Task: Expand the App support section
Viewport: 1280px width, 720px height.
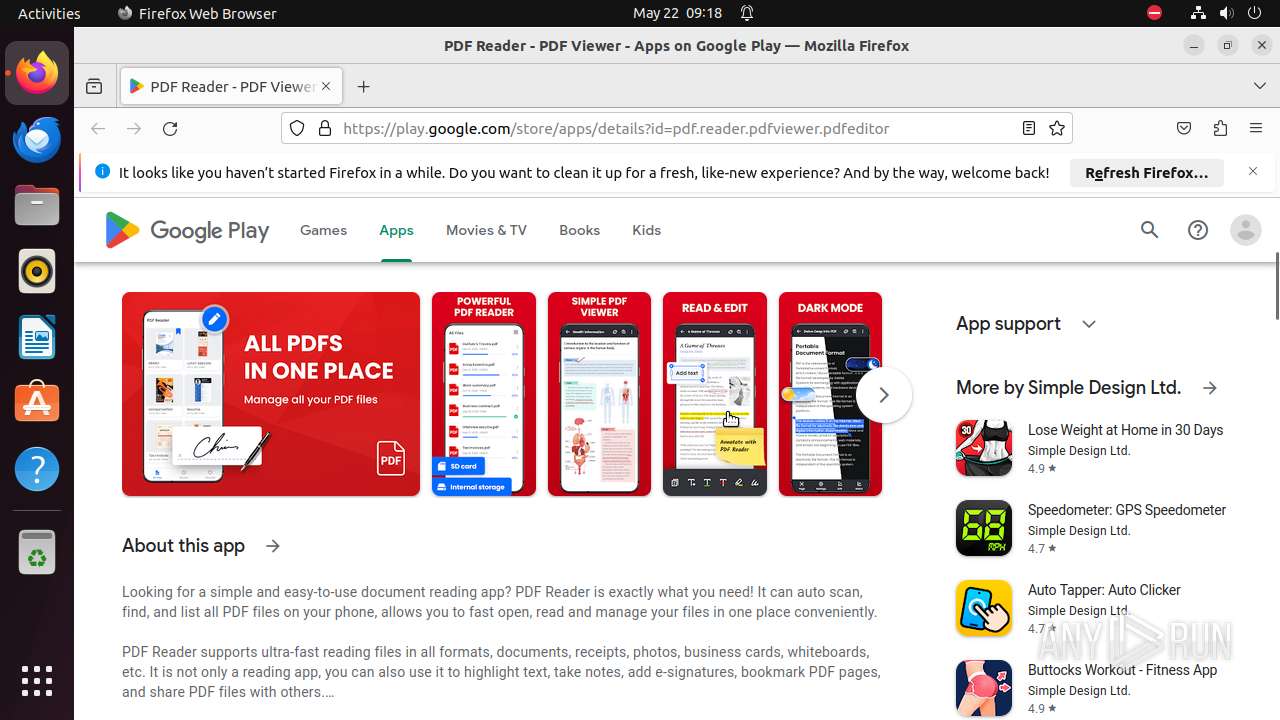Action: click(x=1089, y=324)
